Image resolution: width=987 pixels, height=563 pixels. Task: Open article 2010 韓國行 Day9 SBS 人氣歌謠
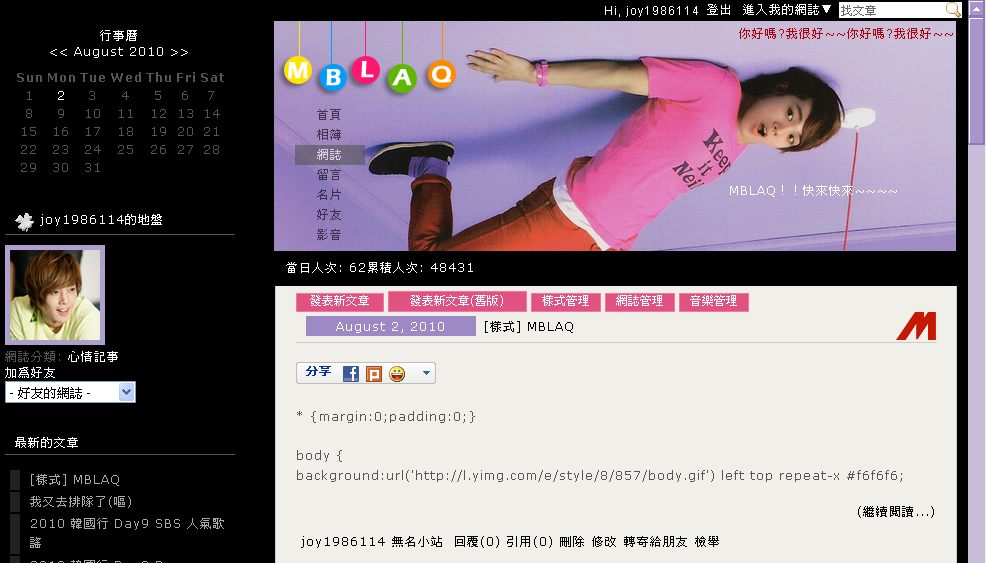click(127, 533)
